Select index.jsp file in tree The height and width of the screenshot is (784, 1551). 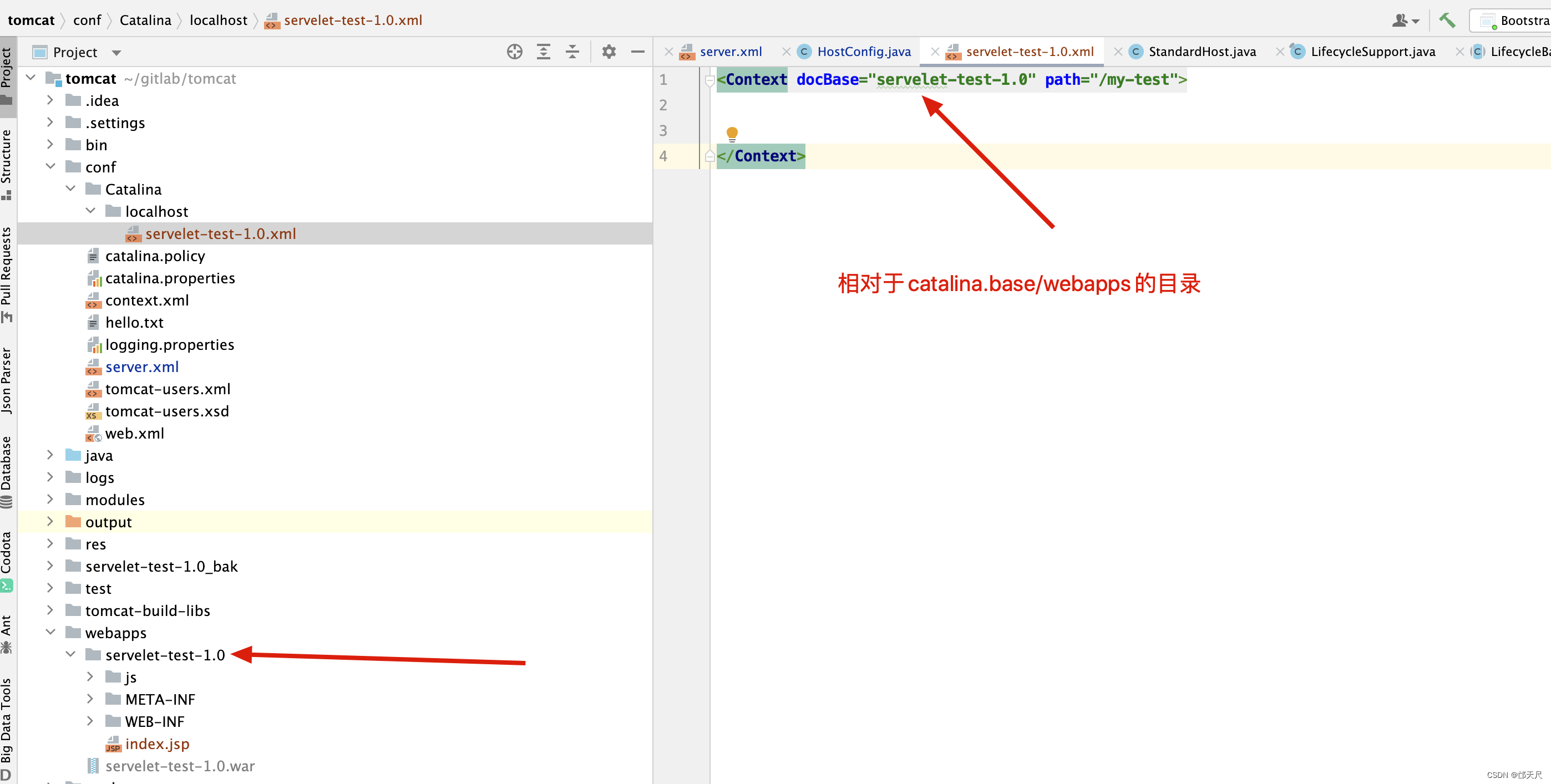156,744
